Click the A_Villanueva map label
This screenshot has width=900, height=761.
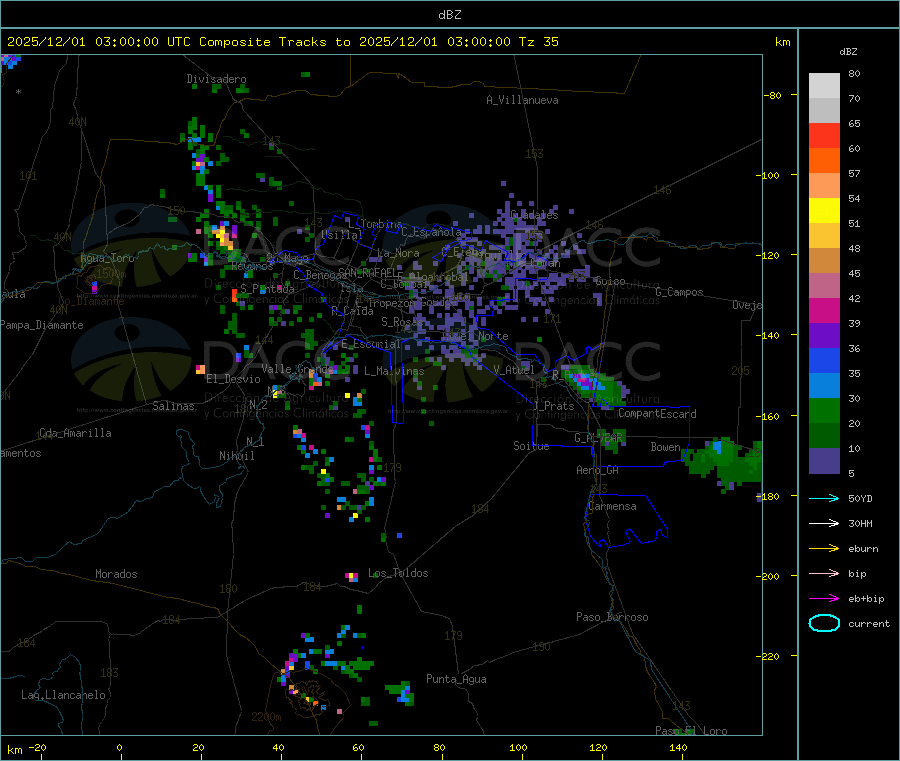click(522, 100)
